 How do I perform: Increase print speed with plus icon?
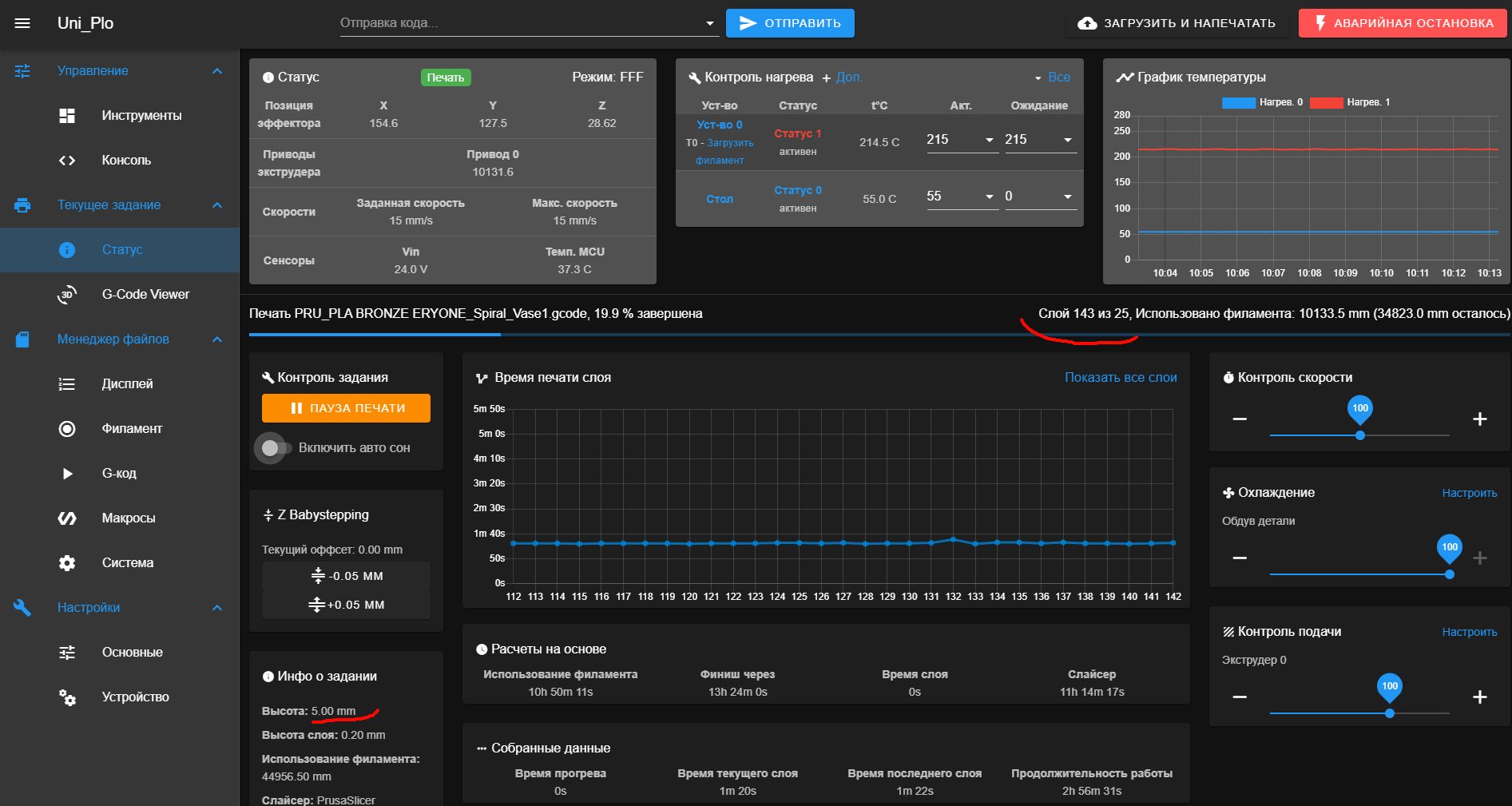1479,419
